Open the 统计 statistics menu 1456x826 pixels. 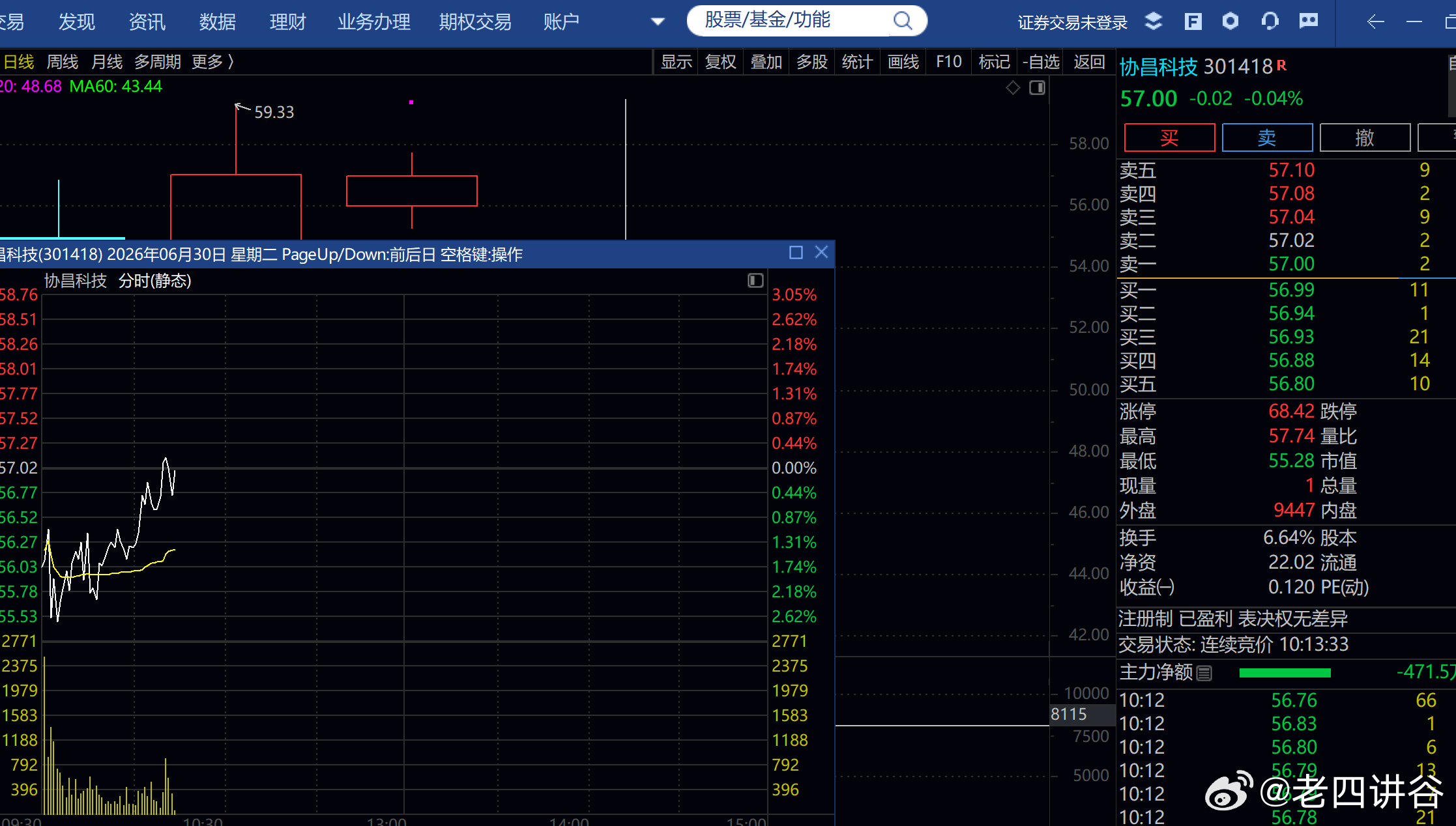[x=857, y=63]
